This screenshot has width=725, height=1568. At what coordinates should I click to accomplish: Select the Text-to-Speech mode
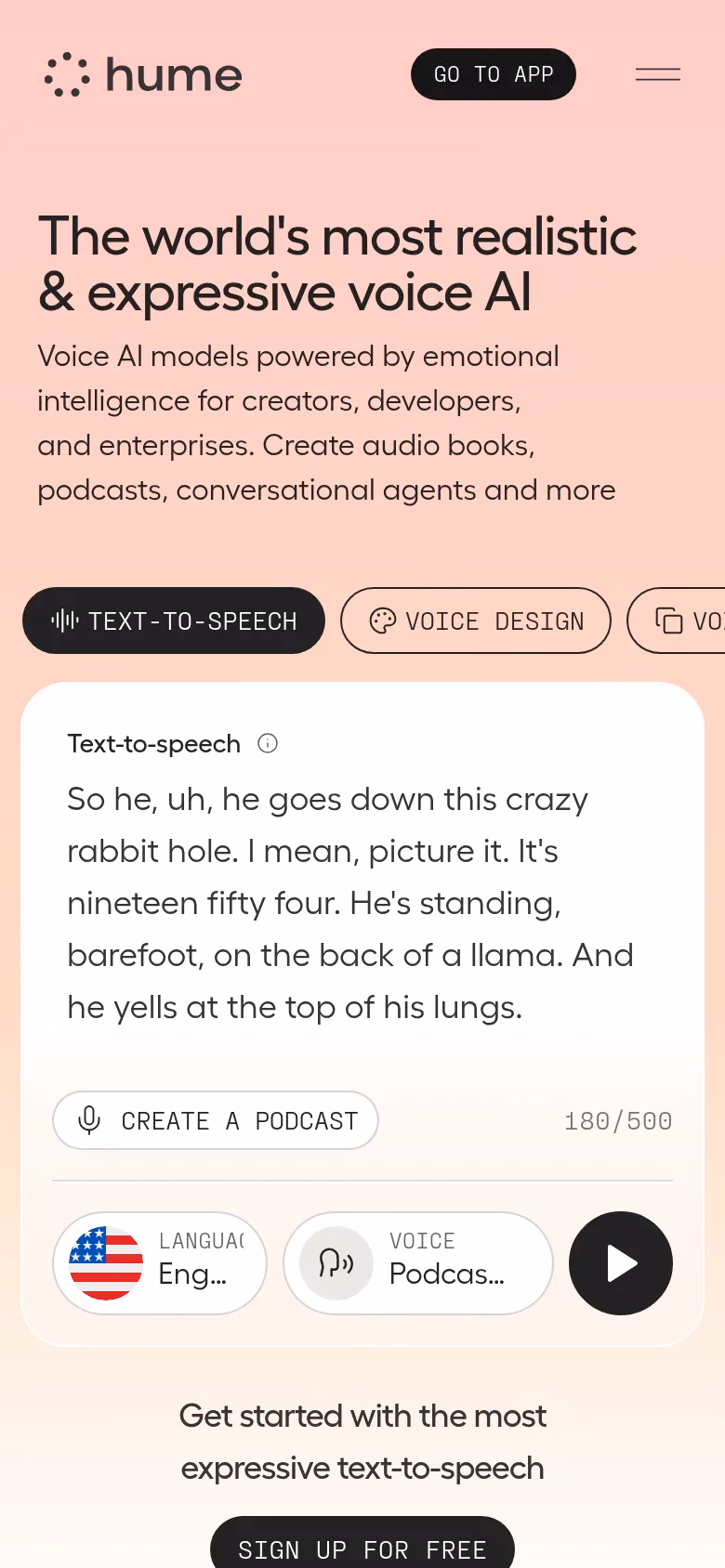coord(174,621)
